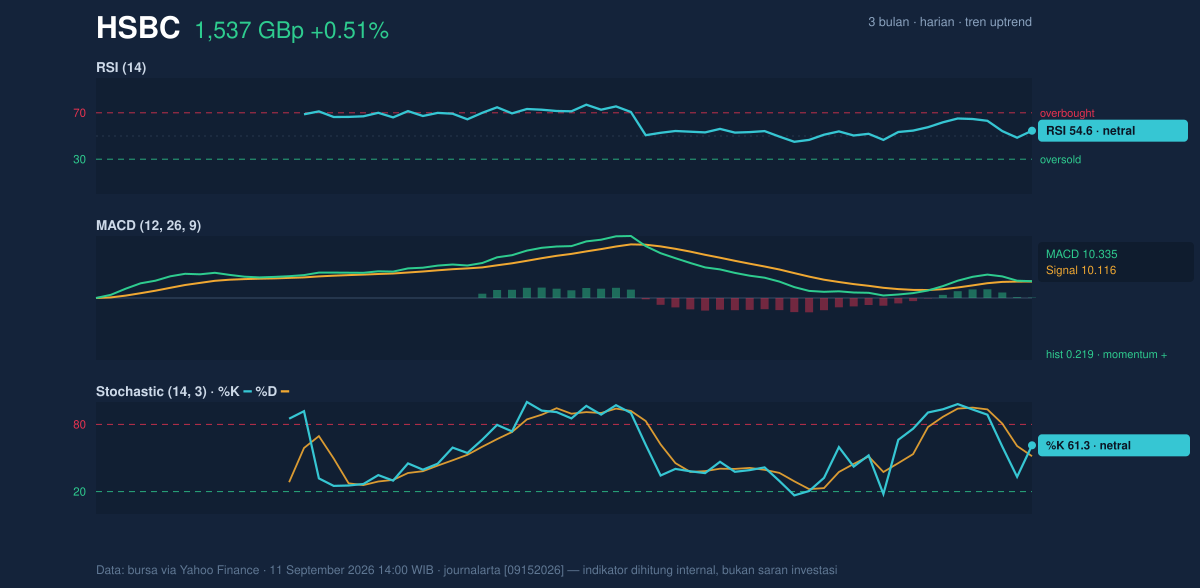Click the 'oversold' label

1060,159
